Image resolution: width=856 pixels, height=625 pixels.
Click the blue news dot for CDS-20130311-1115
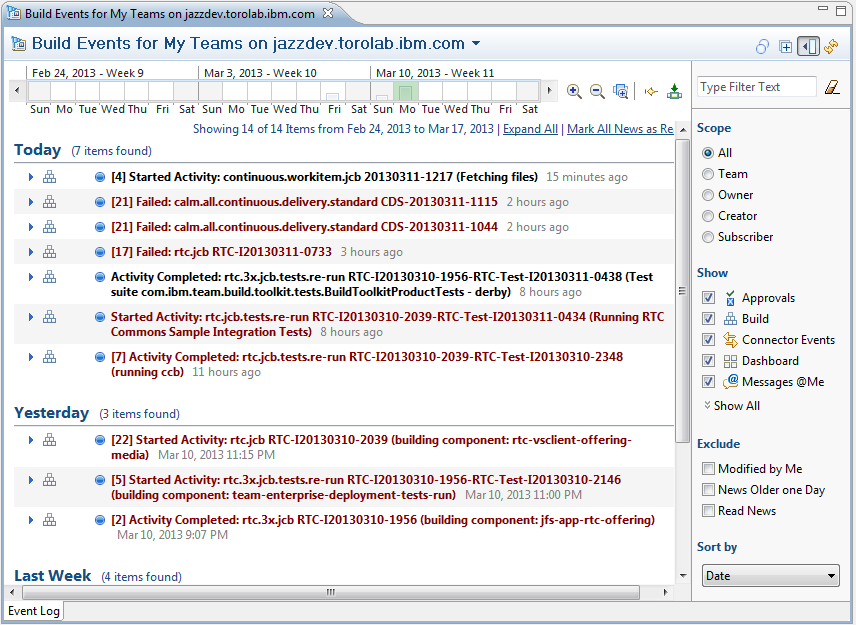tap(100, 202)
